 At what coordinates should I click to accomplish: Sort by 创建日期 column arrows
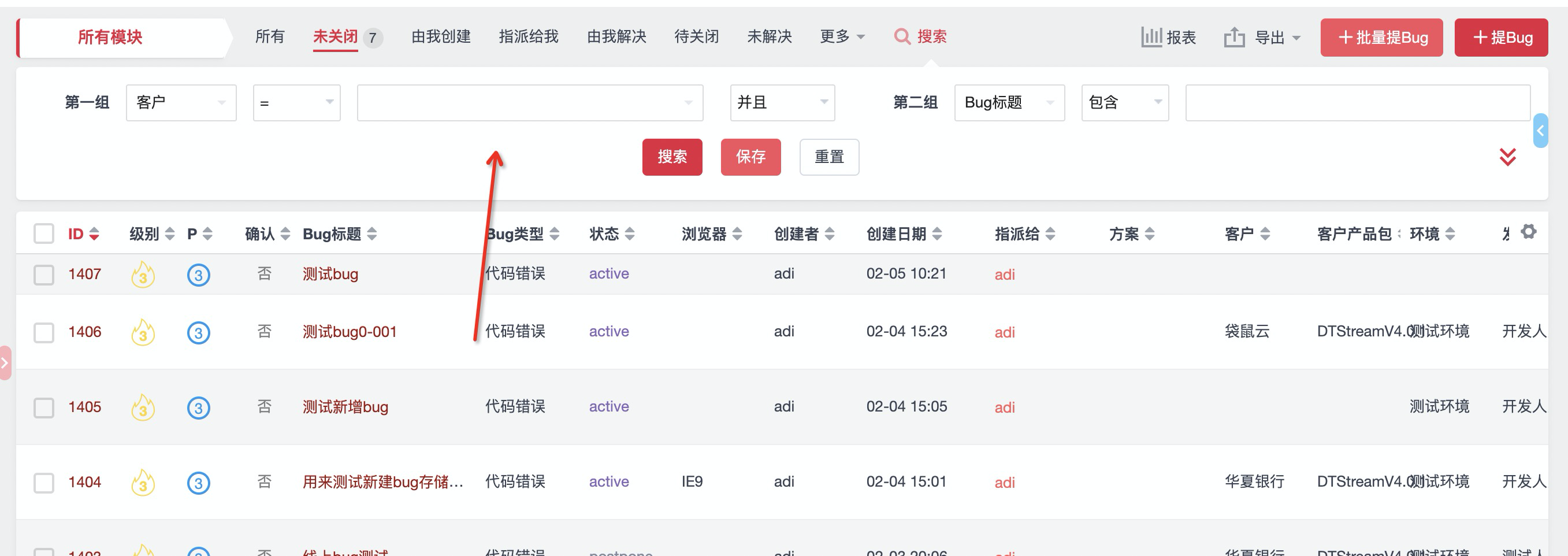click(x=937, y=234)
